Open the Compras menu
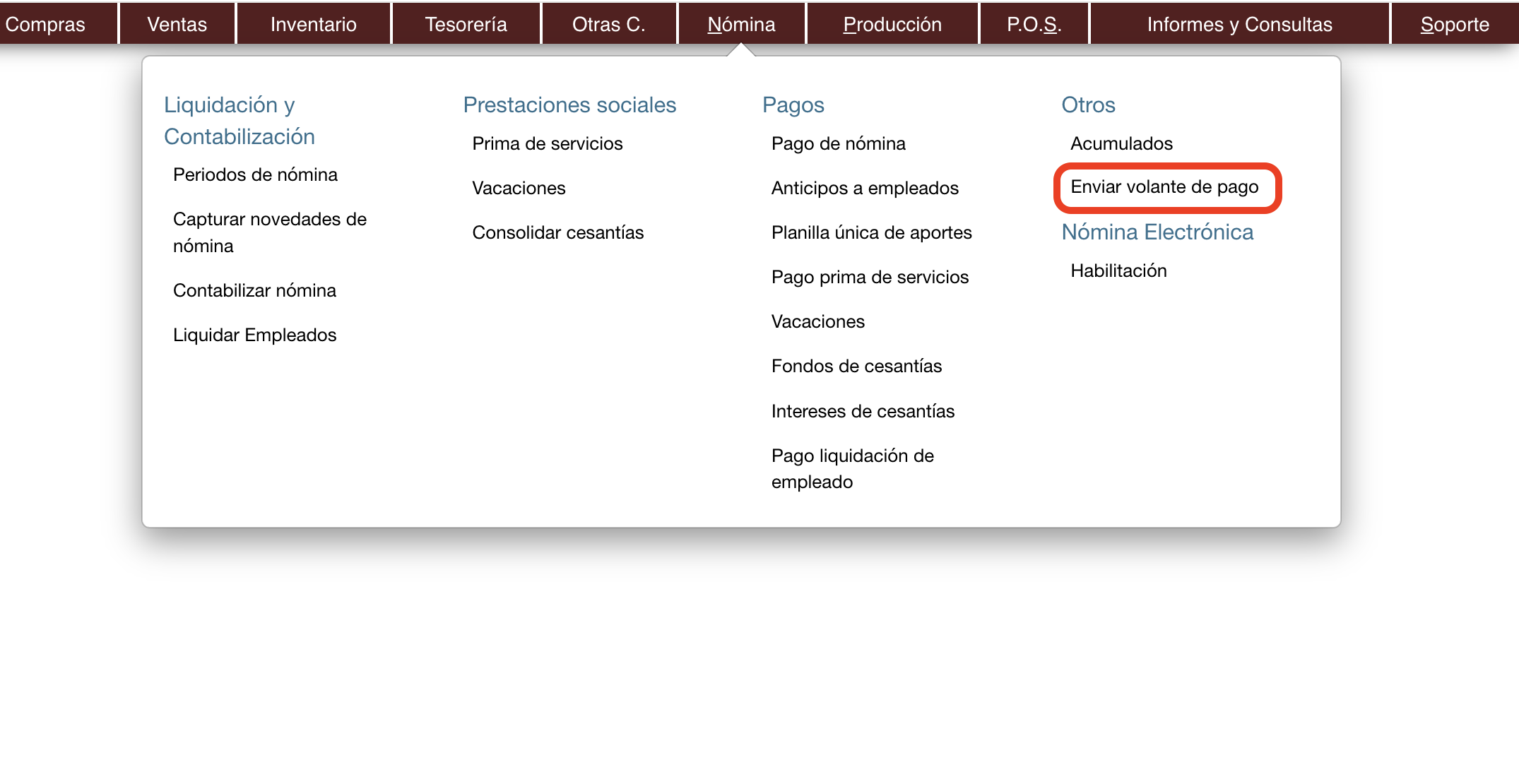Screen dimensions: 1519x784 tap(45, 24)
